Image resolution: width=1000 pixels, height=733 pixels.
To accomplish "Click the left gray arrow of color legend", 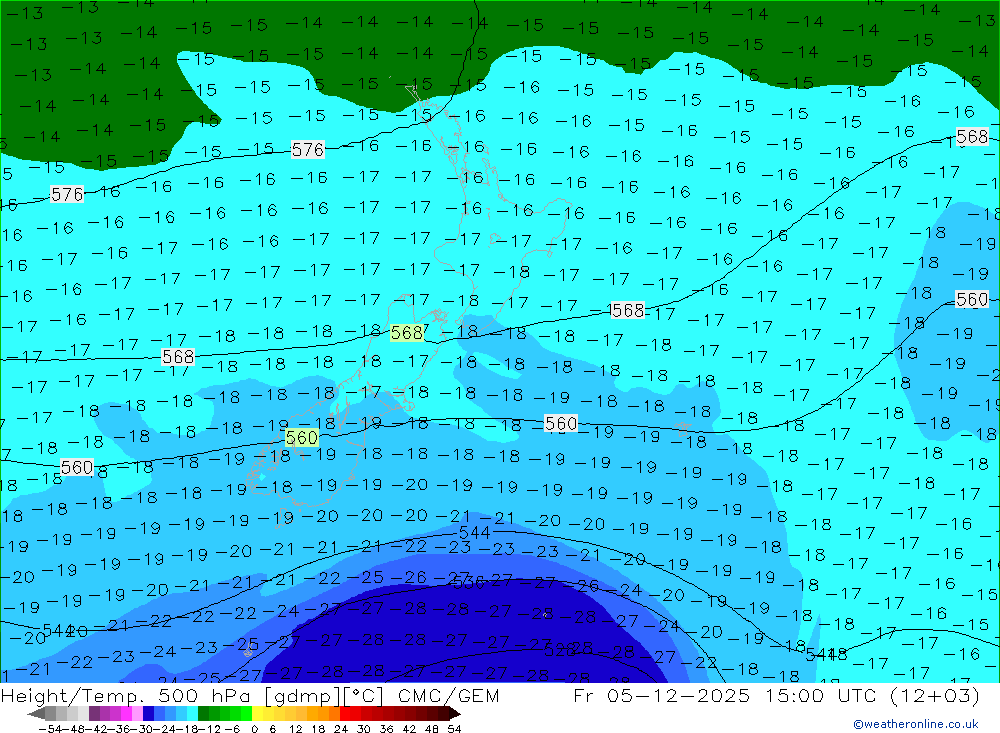I will point(37,713).
